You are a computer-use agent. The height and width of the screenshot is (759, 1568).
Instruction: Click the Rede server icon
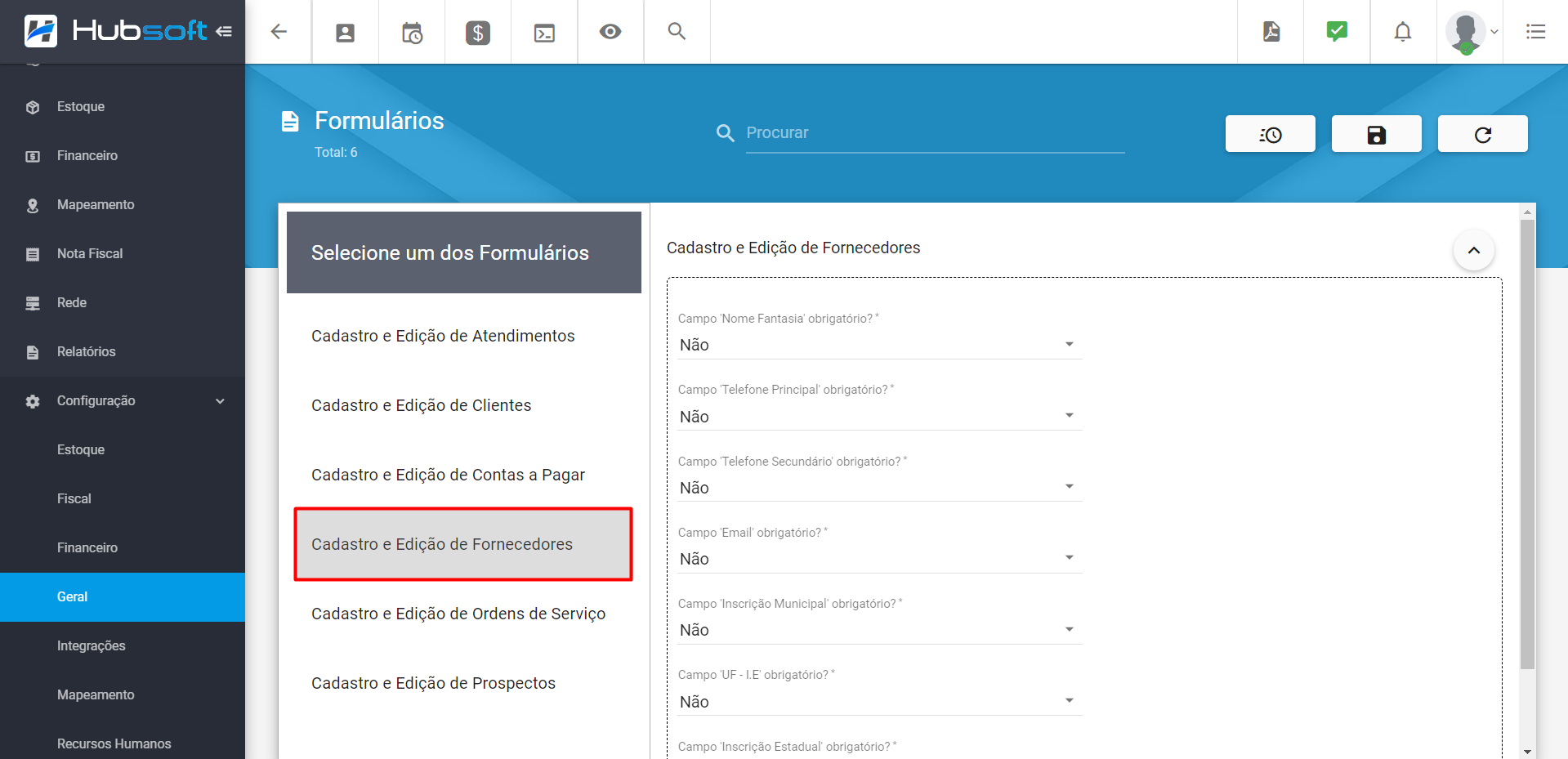pyautogui.click(x=33, y=303)
